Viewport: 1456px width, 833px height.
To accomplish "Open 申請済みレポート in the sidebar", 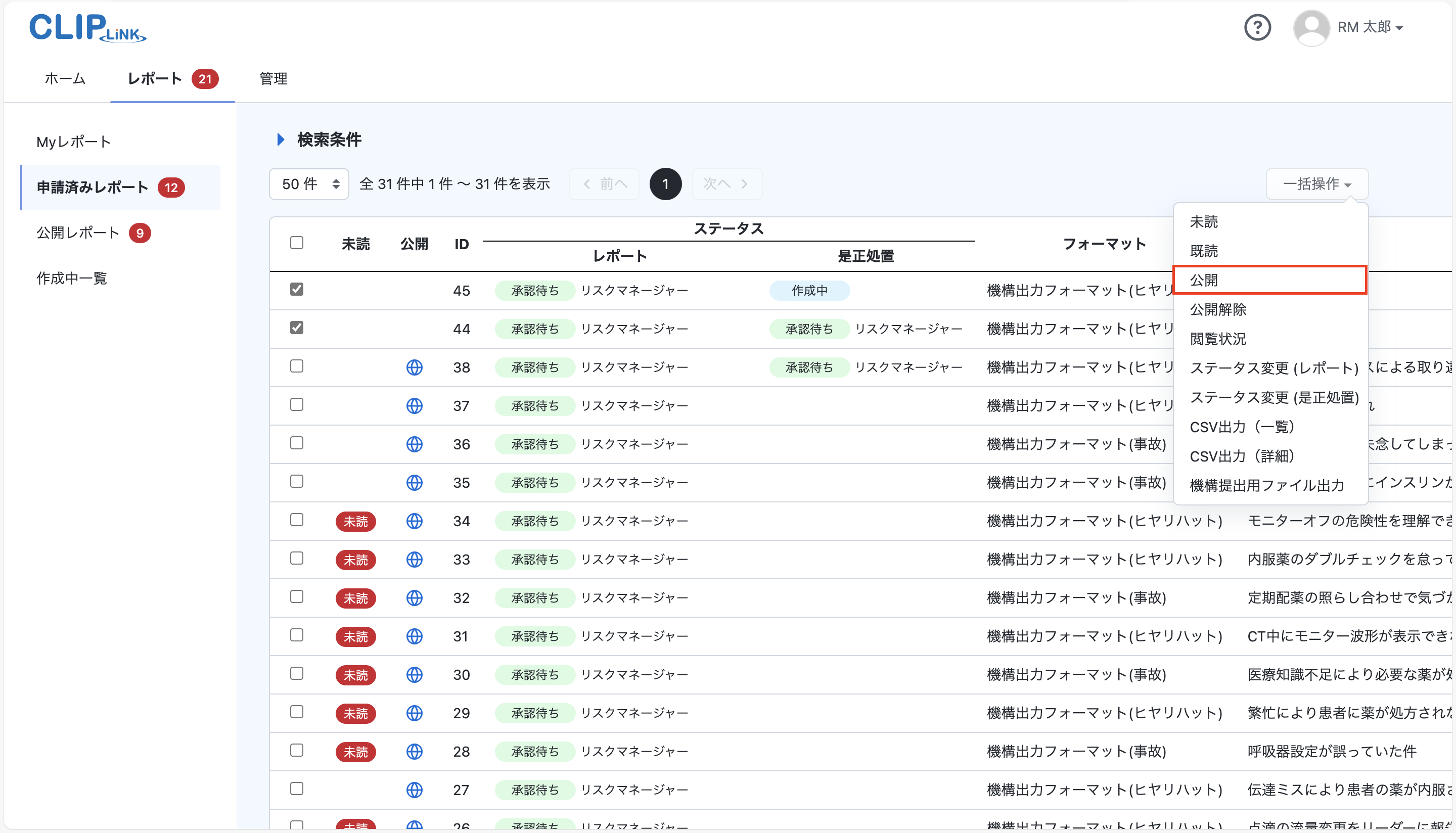I will (93, 187).
